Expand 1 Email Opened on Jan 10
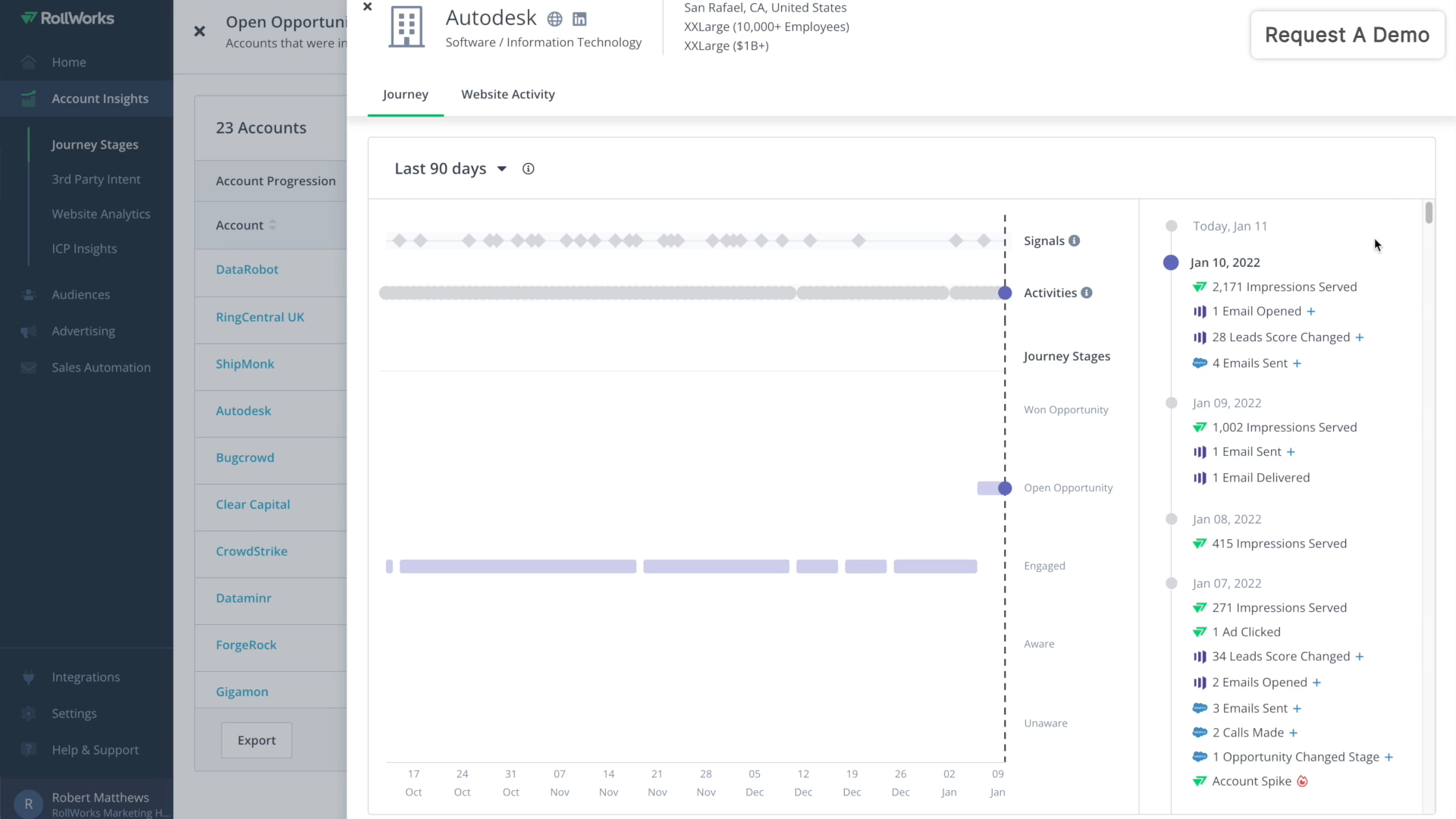 coord(1311,312)
